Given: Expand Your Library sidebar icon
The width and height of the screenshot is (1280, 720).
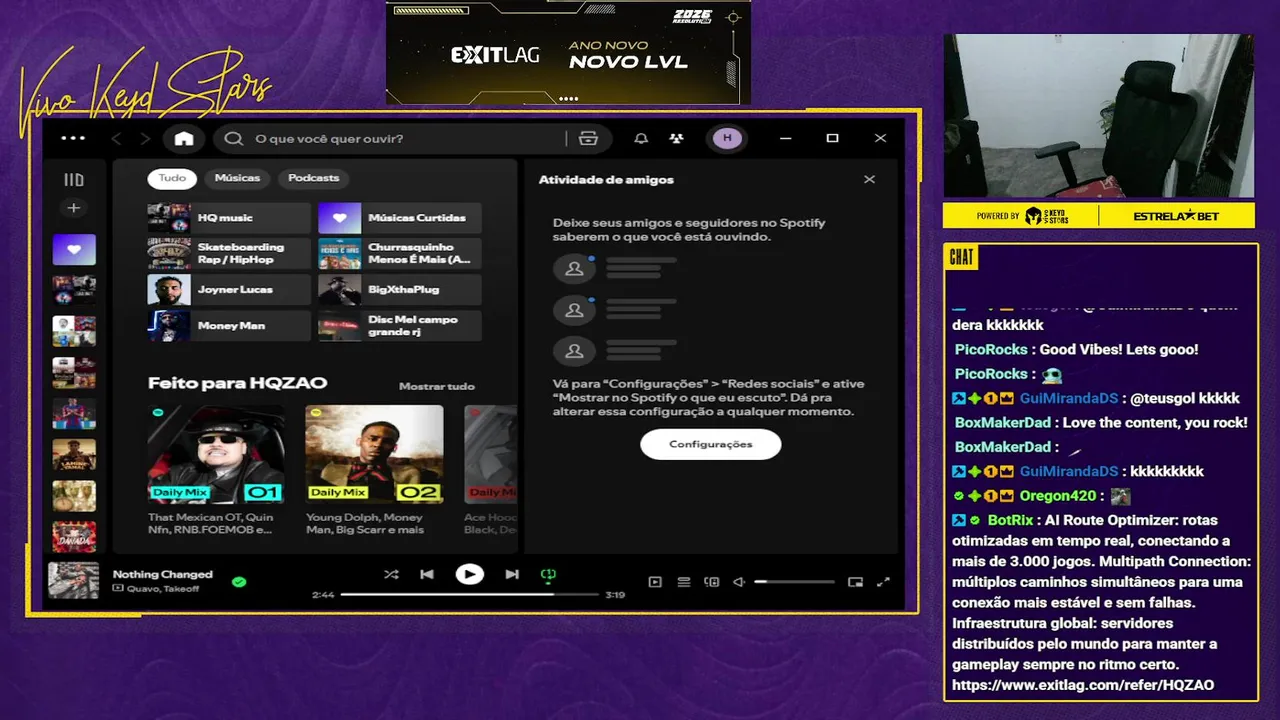Looking at the screenshot, I should point(74,180).
